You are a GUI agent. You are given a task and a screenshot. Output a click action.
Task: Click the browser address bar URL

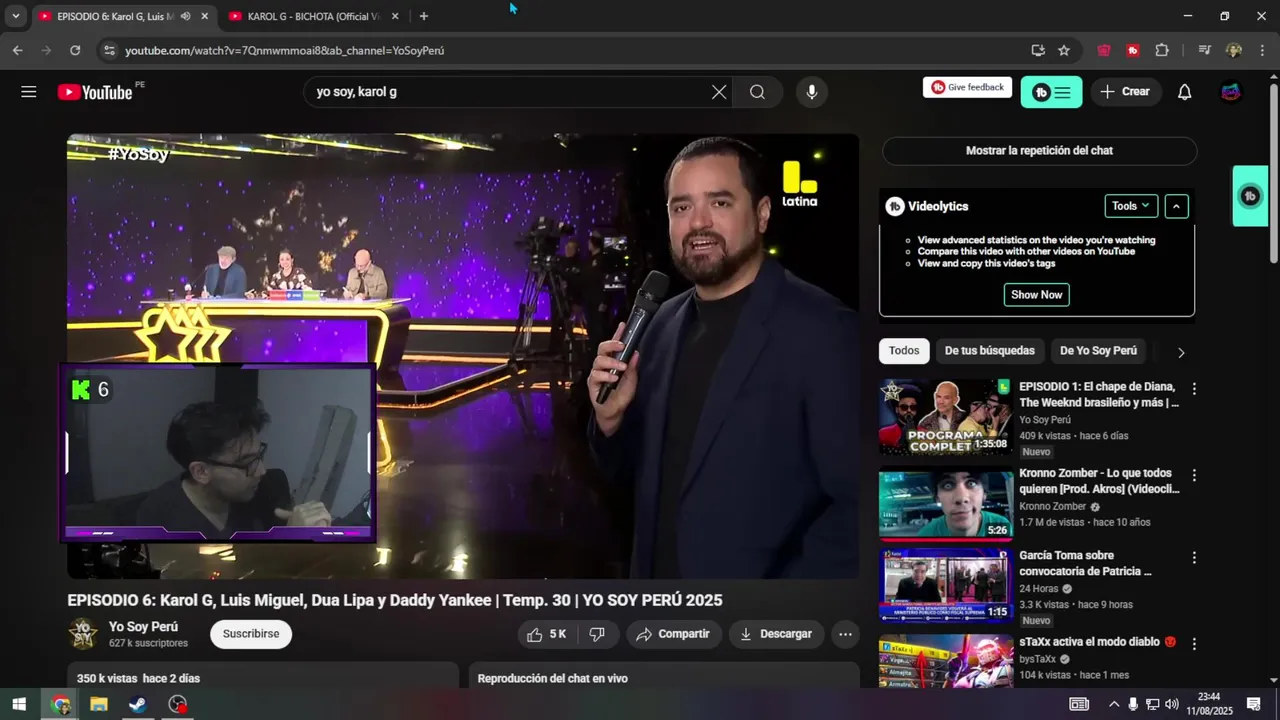point(284,50)
